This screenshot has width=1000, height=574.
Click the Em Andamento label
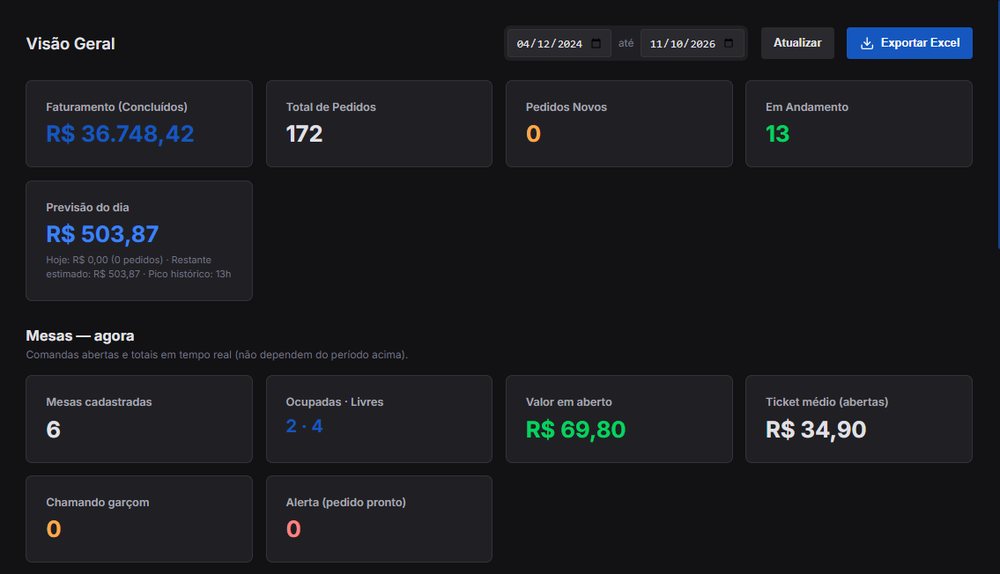pyautogui.click(x=807, y=107)
